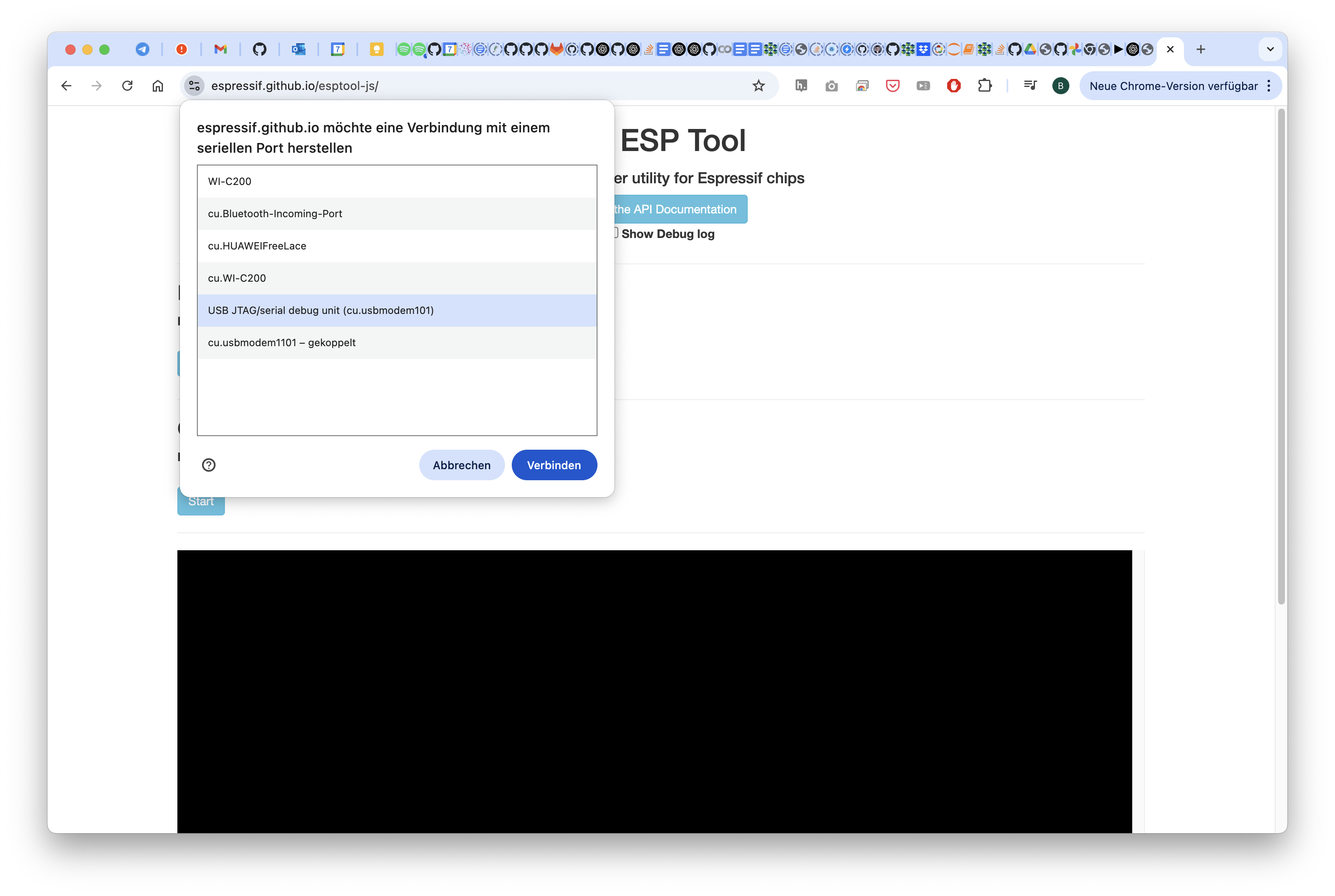Open pinned Gmail tab
1335x896 pixels.
click(x=220, y=49)
